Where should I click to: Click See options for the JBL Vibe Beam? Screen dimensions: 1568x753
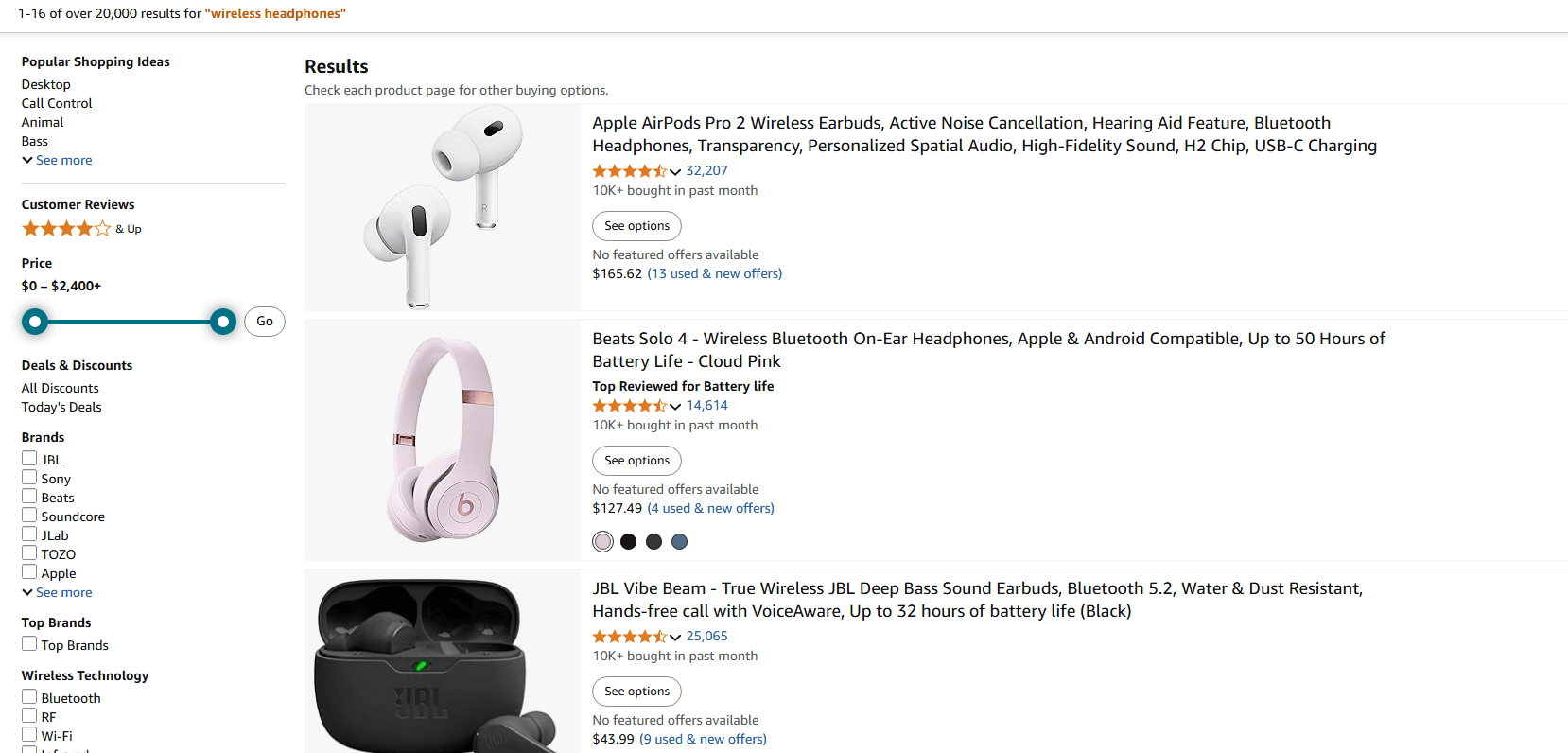click(x=636, y=691)
